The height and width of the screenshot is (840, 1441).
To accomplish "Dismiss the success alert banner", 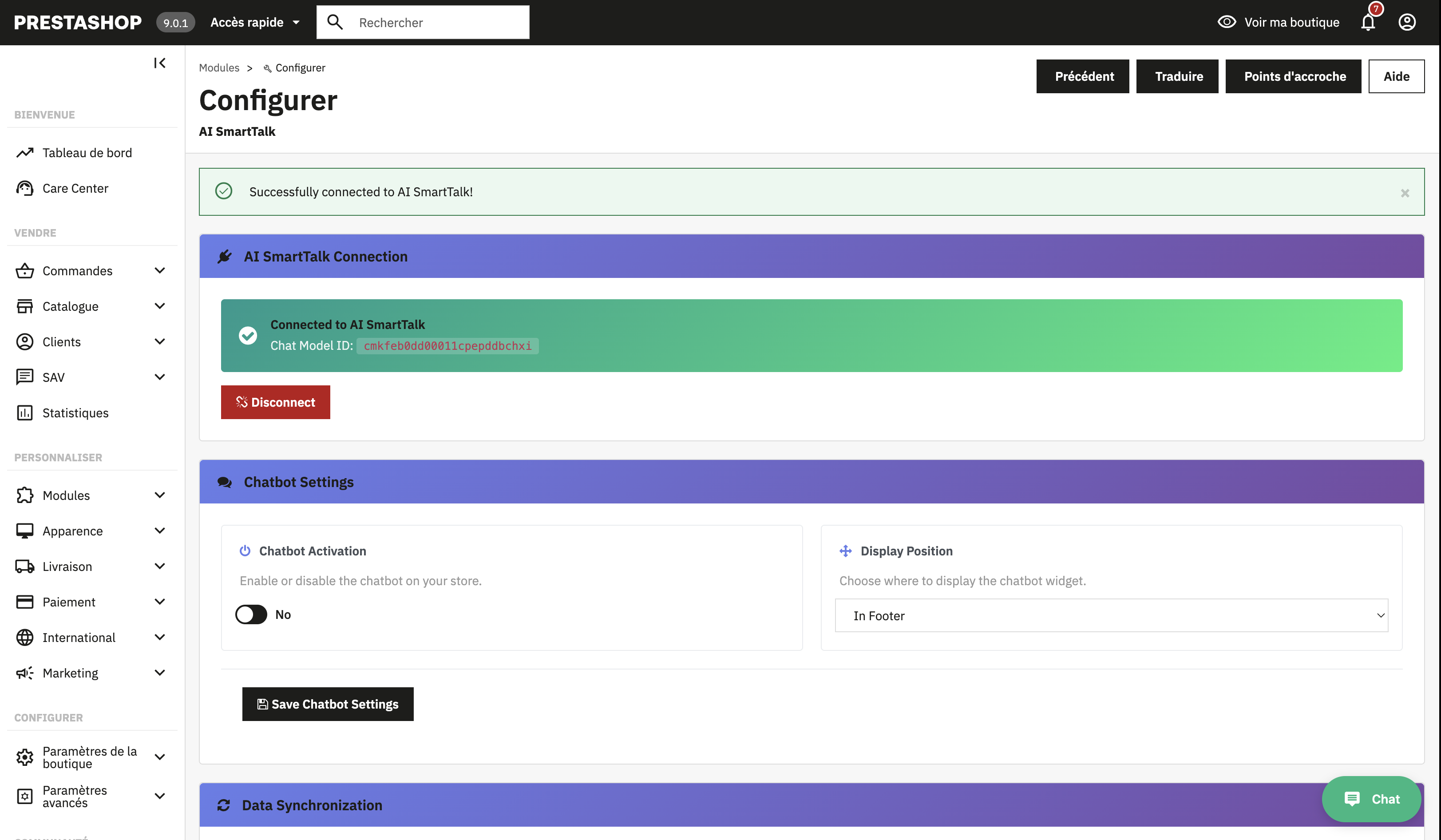I will click(1405, 193).
